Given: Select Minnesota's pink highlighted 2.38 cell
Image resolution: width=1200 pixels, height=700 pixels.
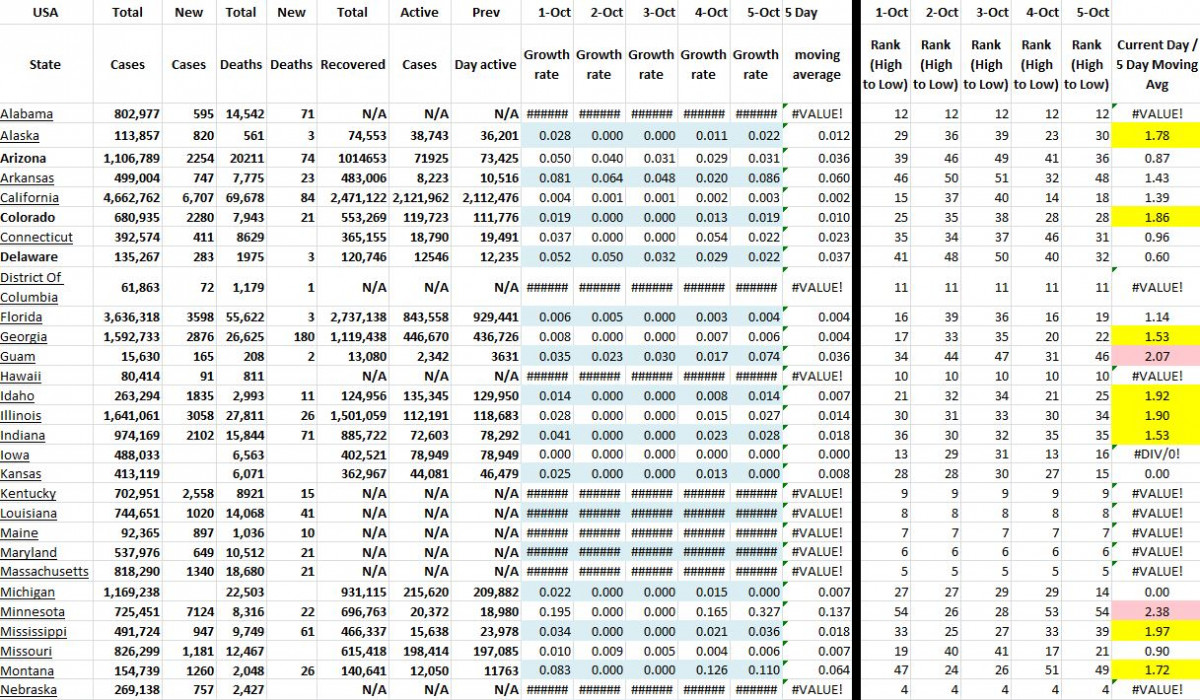Looking at the screenshot, I should coord(1156,611).
